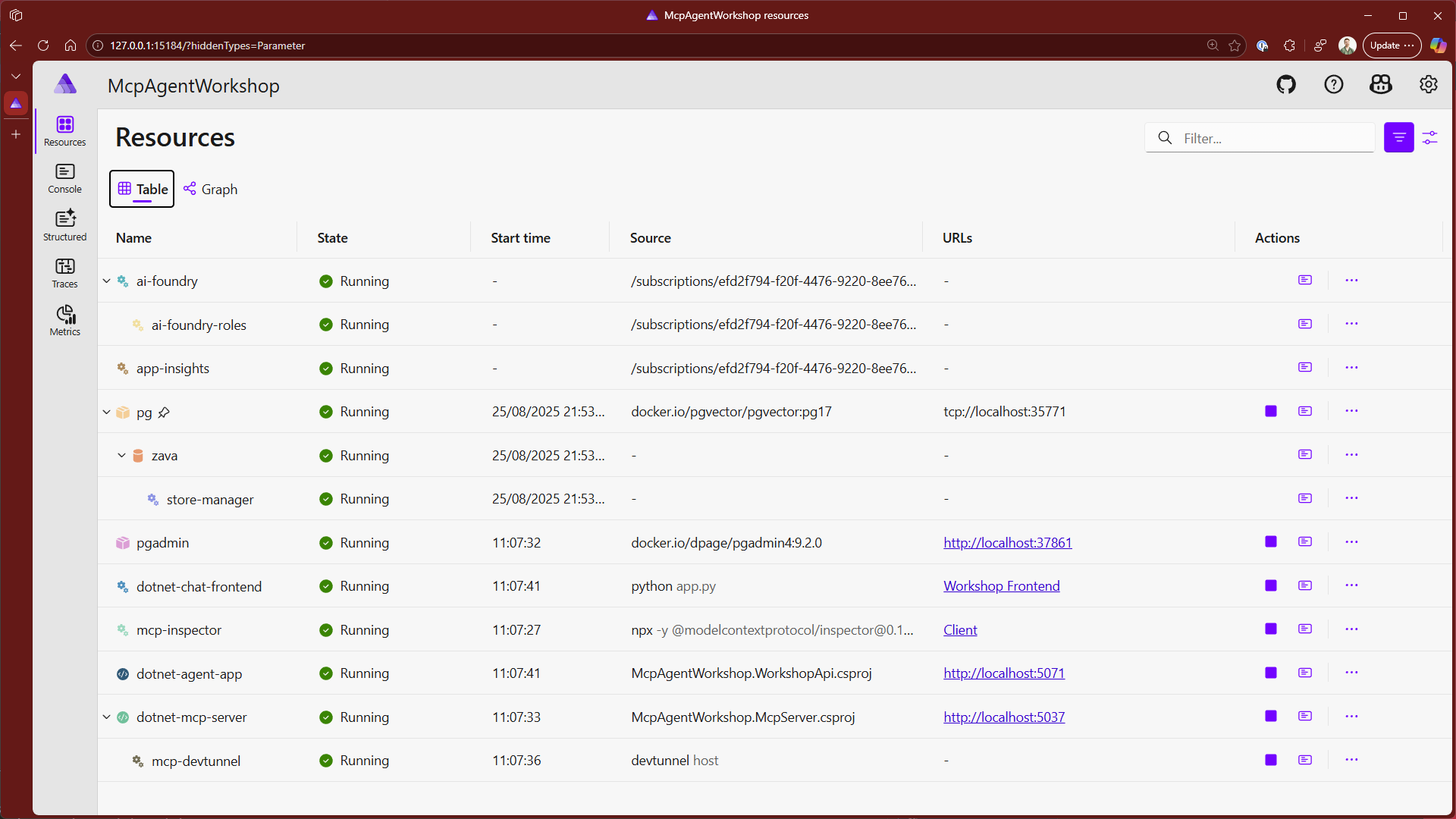Stop the dotnet-agent-app resource
Image resolution: width=1456 pixels, height=819 pixels.
pos(1271,673)
